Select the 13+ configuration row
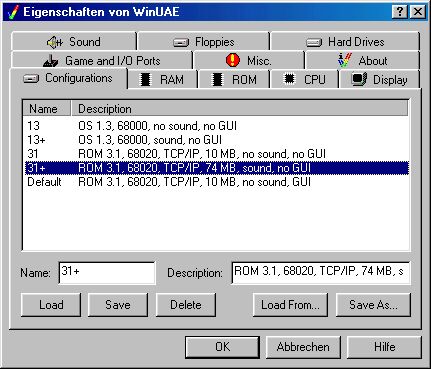 217,140
